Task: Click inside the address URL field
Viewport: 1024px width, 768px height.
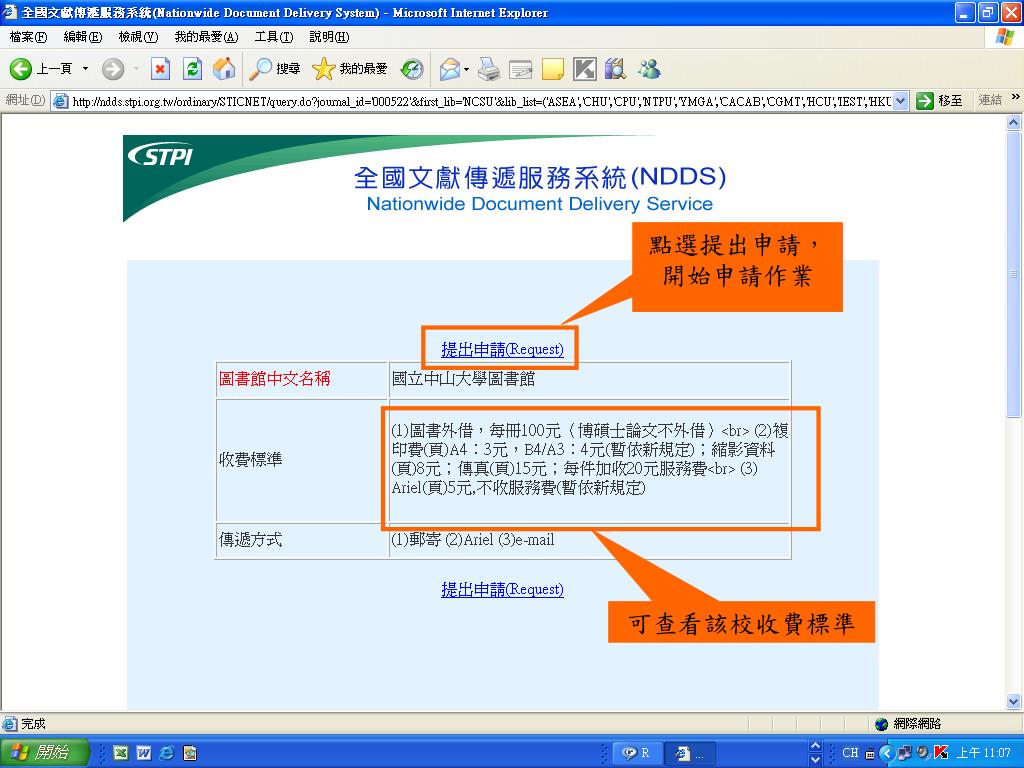Action: [481, 101]
